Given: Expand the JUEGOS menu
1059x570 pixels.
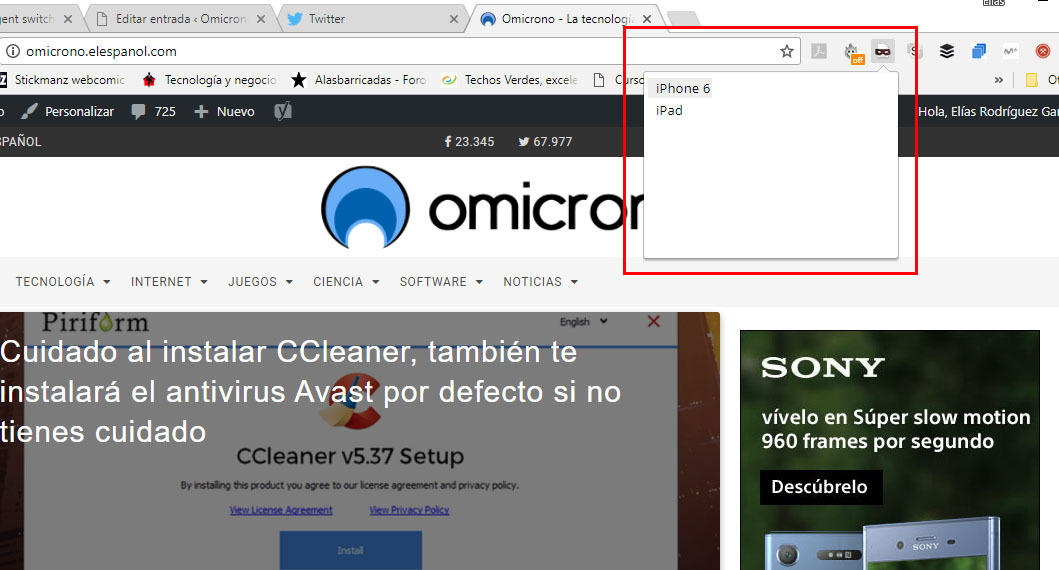Looking at the screenshot, I should pyautogui.click(x=260, y=282).
